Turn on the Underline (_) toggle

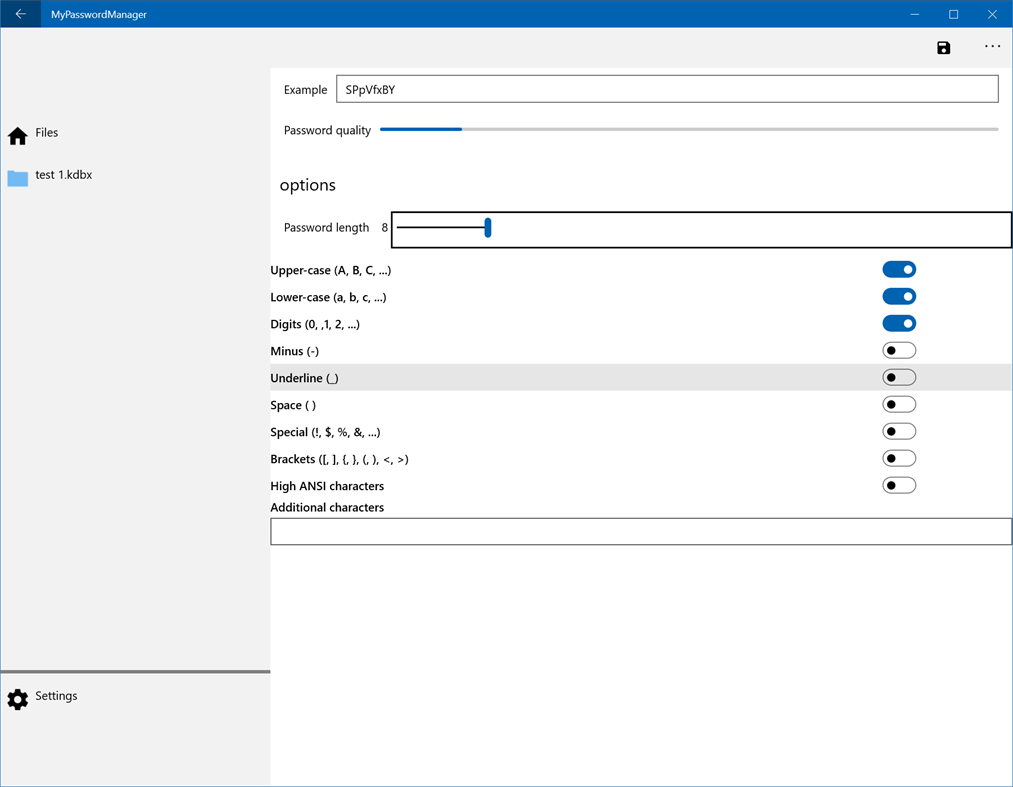[x=898, y=376]
